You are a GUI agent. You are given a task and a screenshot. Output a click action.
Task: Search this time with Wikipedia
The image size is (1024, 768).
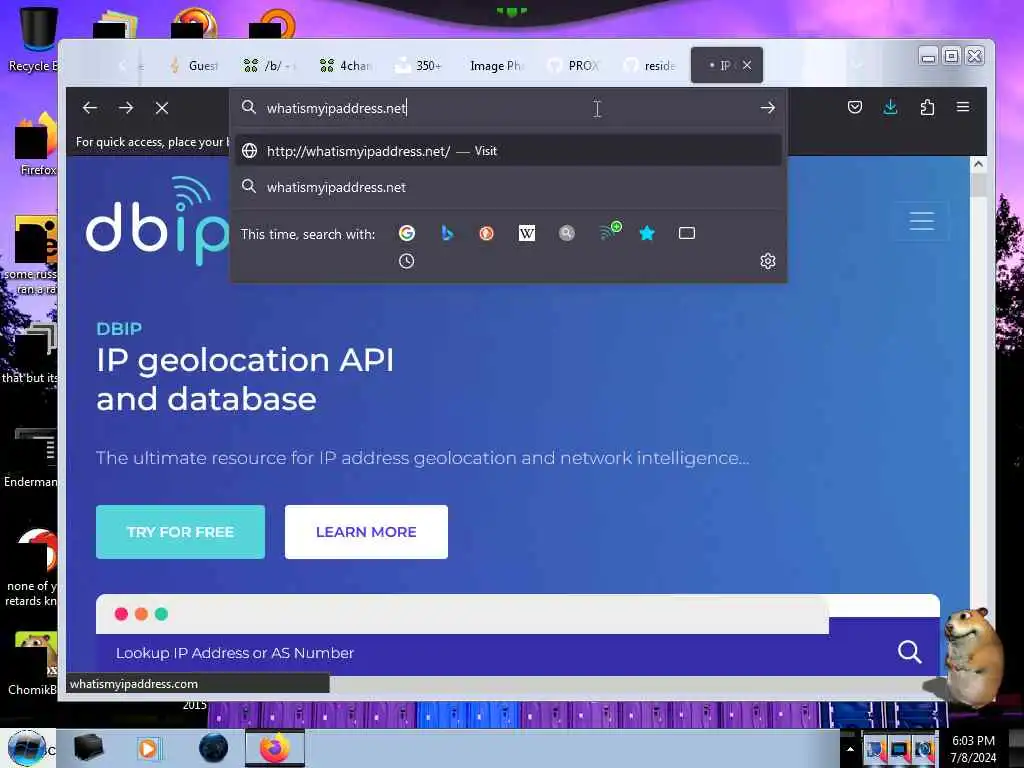pos(526,233)
